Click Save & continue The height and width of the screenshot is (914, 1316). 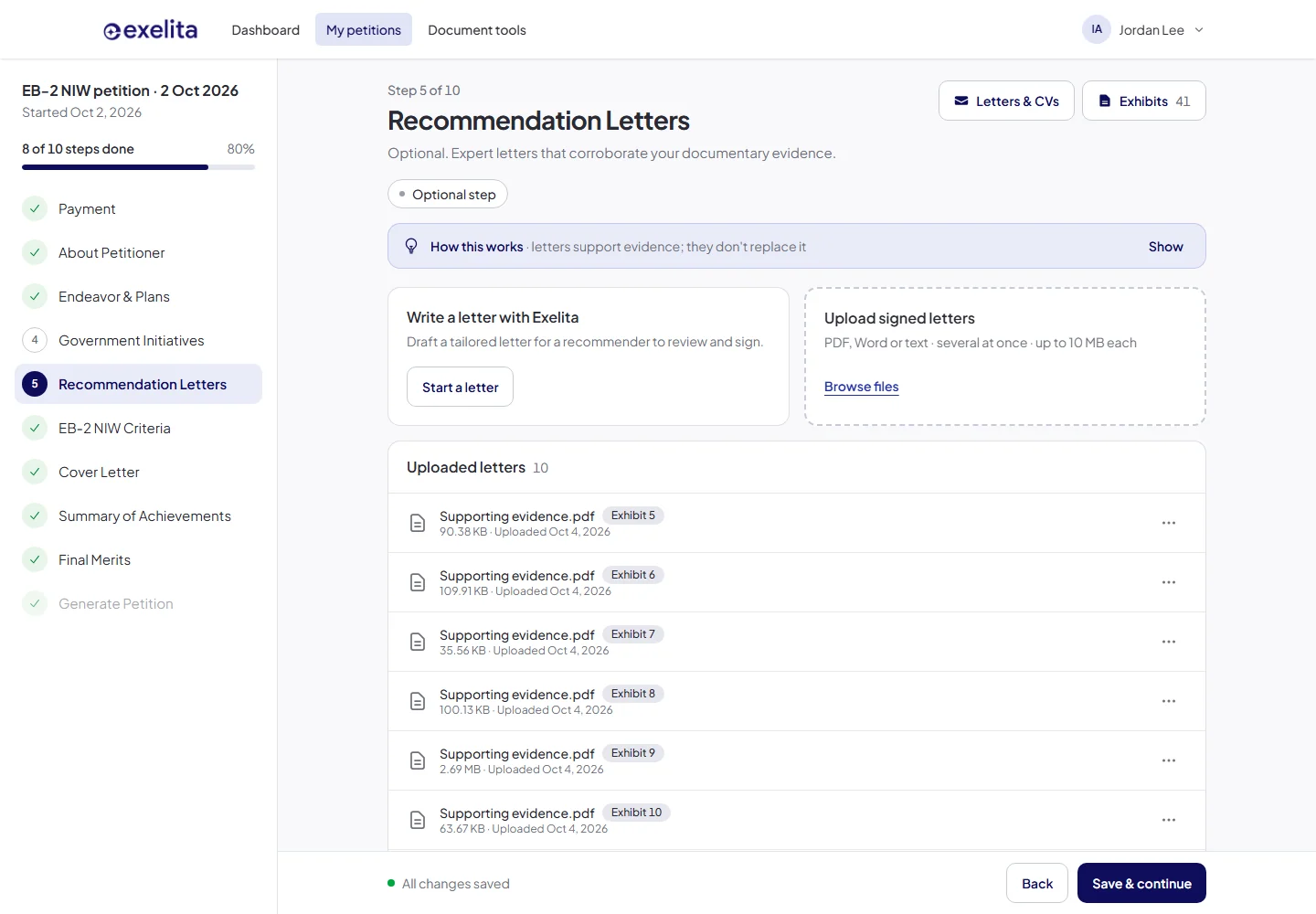coord(1141,883)
